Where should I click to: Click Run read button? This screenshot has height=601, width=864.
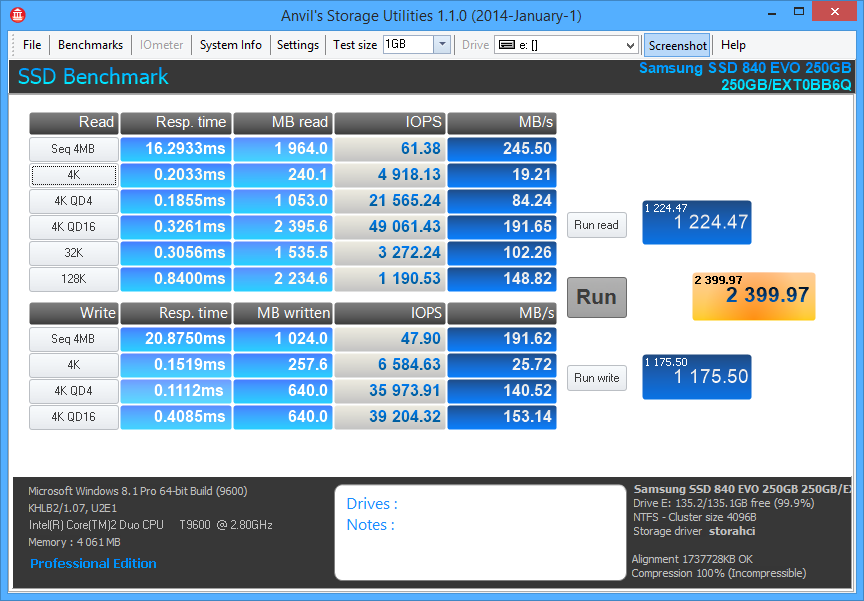tap(597, 225)
